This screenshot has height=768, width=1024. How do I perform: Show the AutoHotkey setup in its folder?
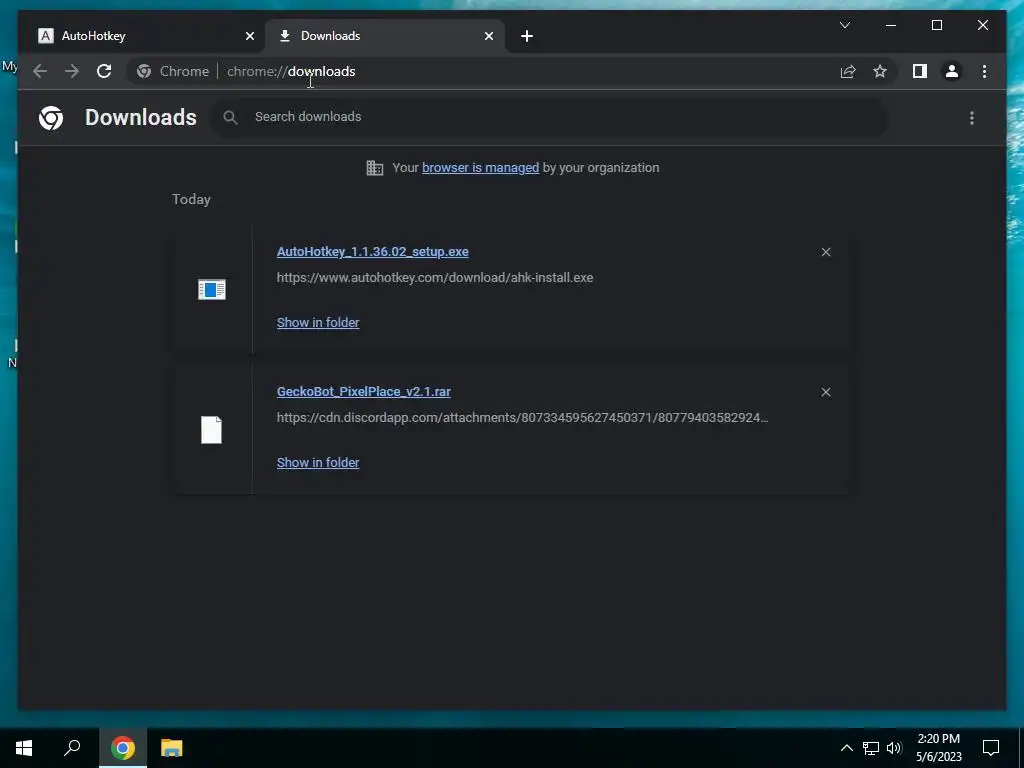pyautogui.click(x=318, y=323)
